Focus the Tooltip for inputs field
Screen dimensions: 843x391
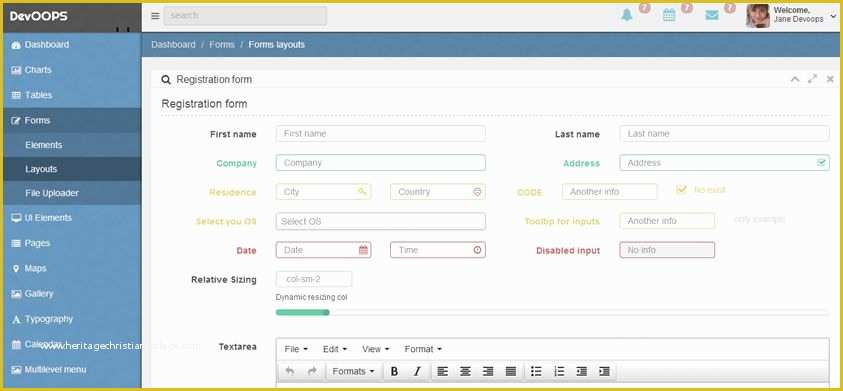(x=667, y=221)
